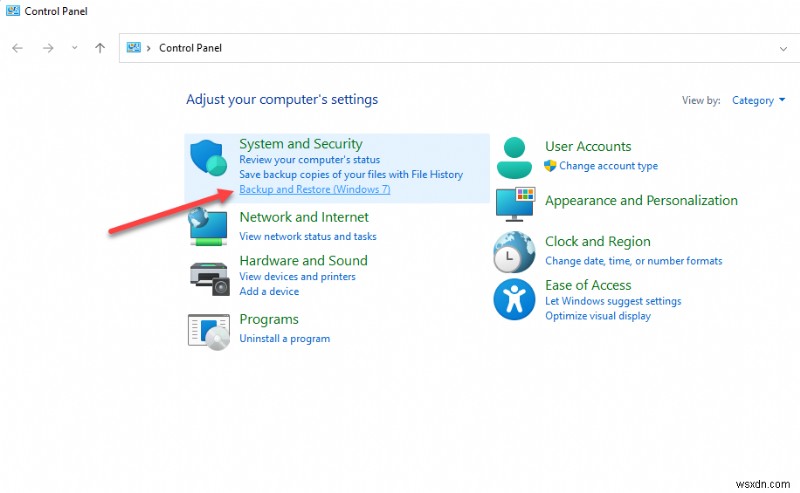The height and width of the screenshot is (493, 800).
Task: Click Control Panel text in address bar
Action: [190, 48]
